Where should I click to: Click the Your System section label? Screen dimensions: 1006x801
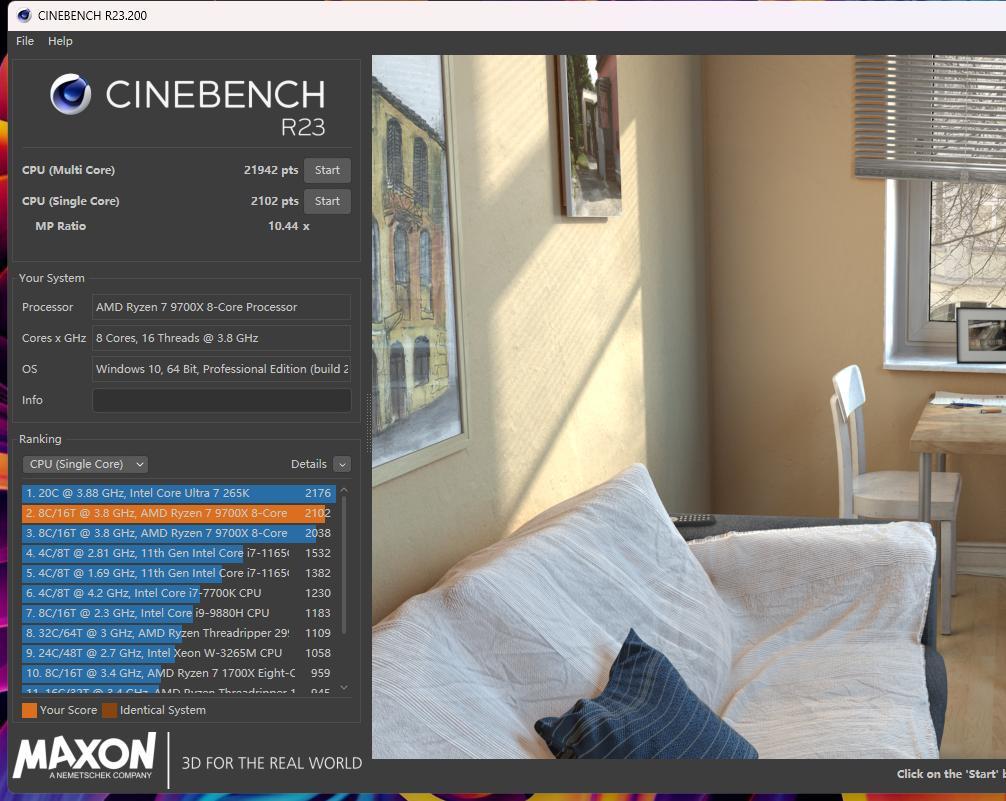click(x=51, y=278)
